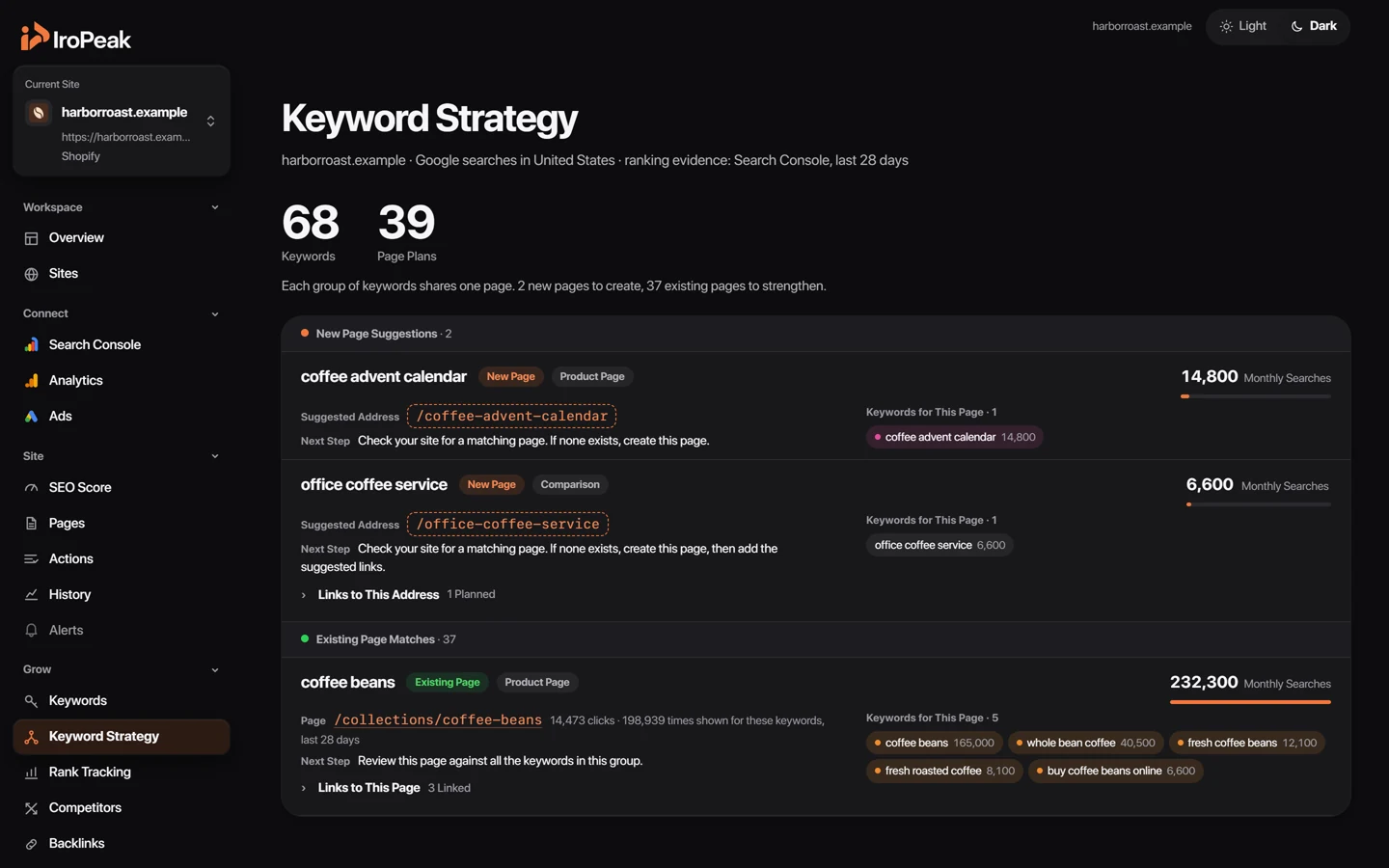Click the /office-coffee-service suggested address
Screen dimensions: 1389x868
tap(507, 525)
